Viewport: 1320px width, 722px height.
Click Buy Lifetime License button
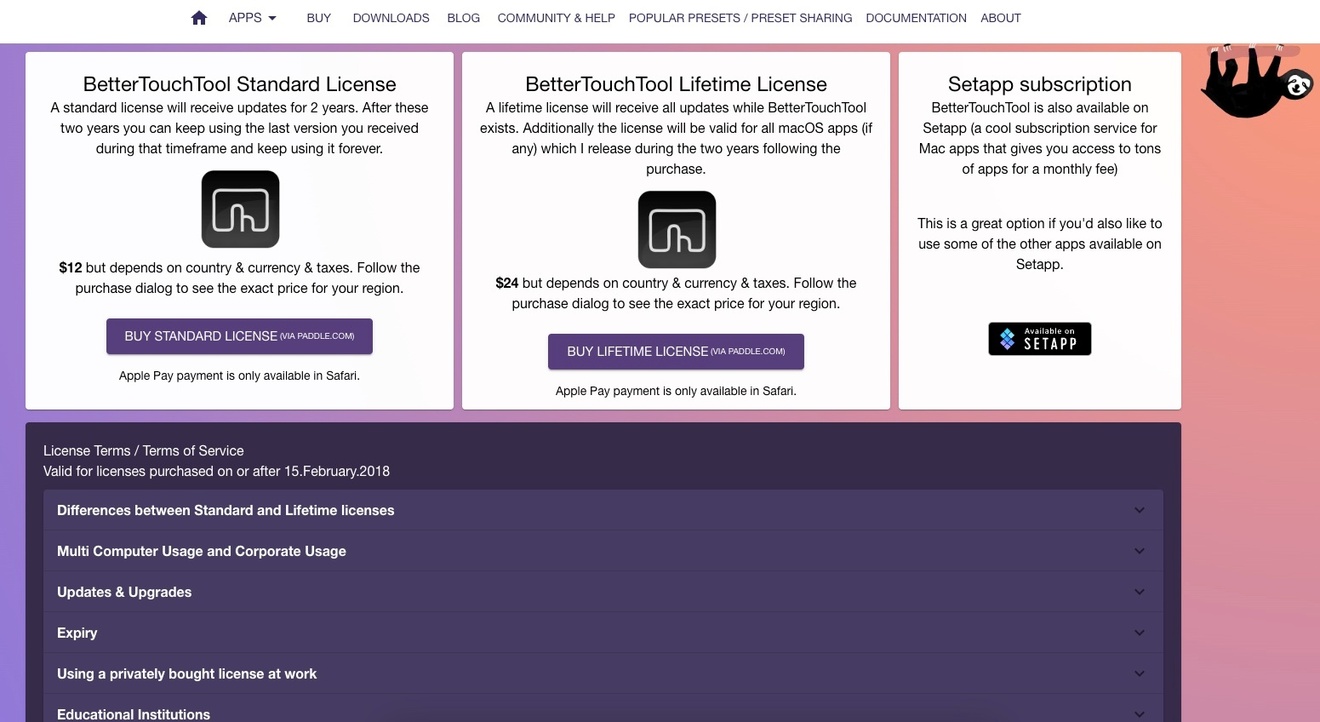click(676, 351)
